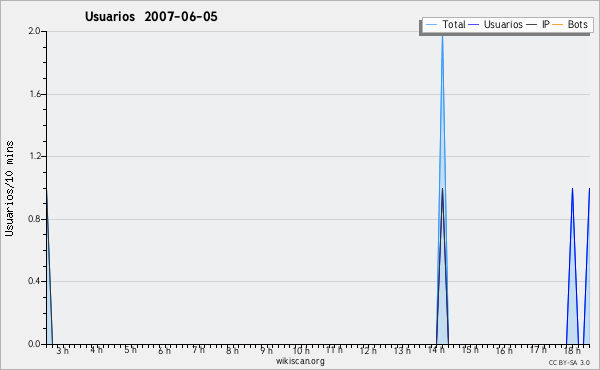Click the '14 h' x-axis label
The height and width of the screenshot is (370, 600).
(436, 350)
